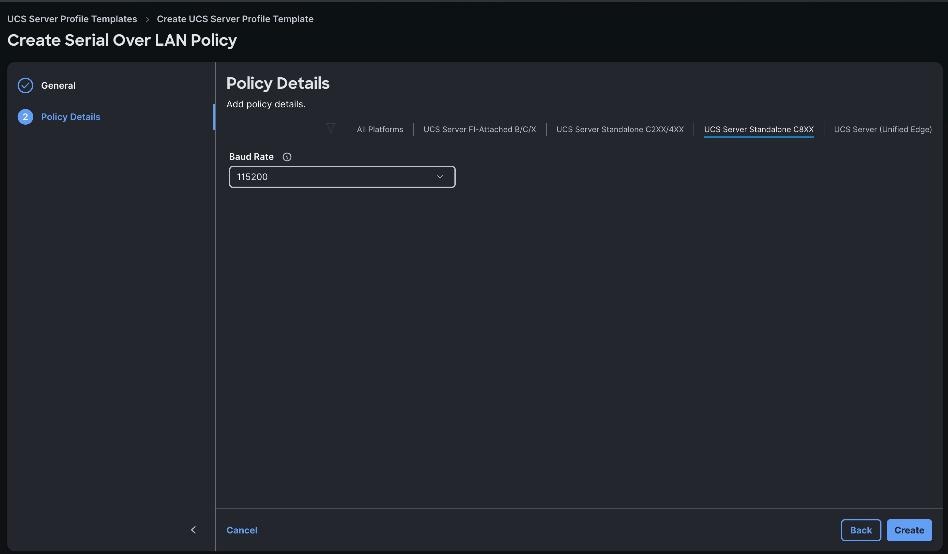Click the Baud Rate label text
This screenshot has height=554, width=948.
click(252, 157)
